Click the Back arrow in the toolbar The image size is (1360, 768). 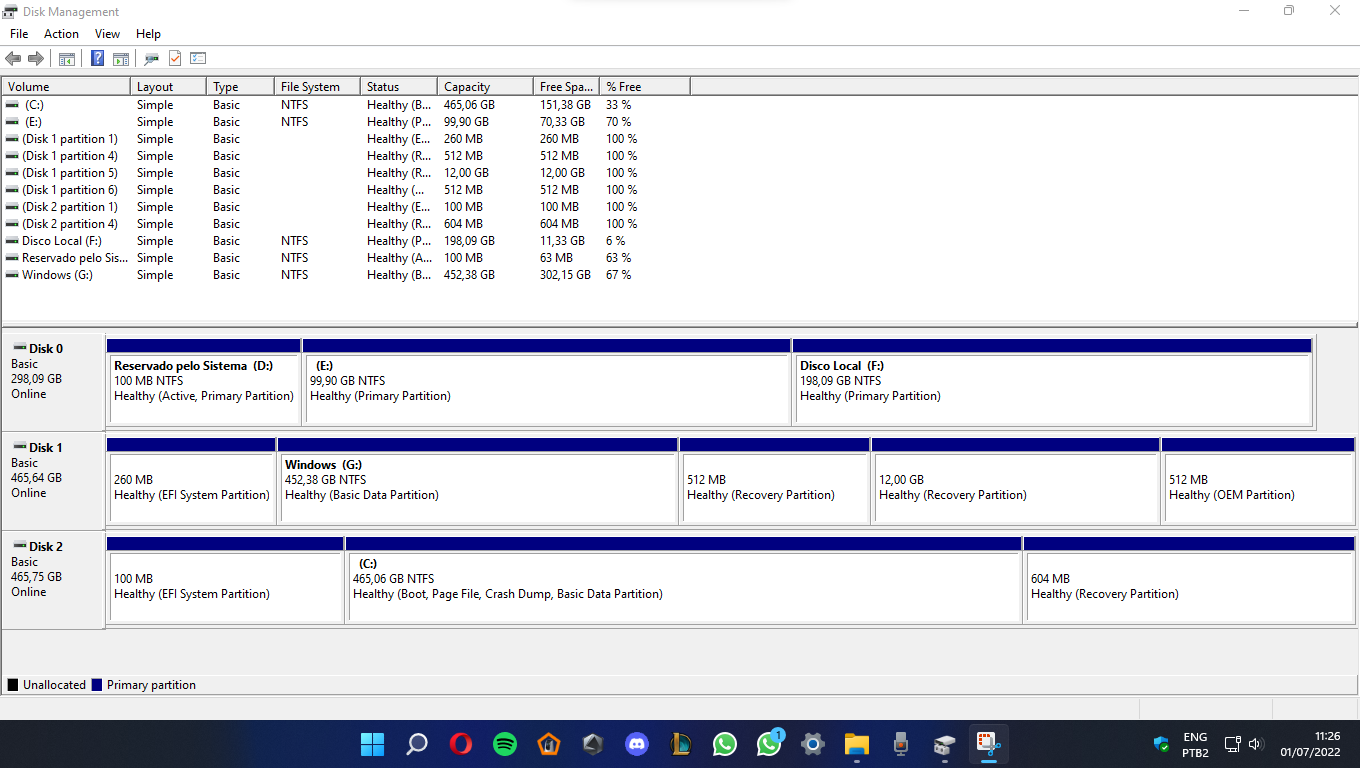tap(13, 59)
